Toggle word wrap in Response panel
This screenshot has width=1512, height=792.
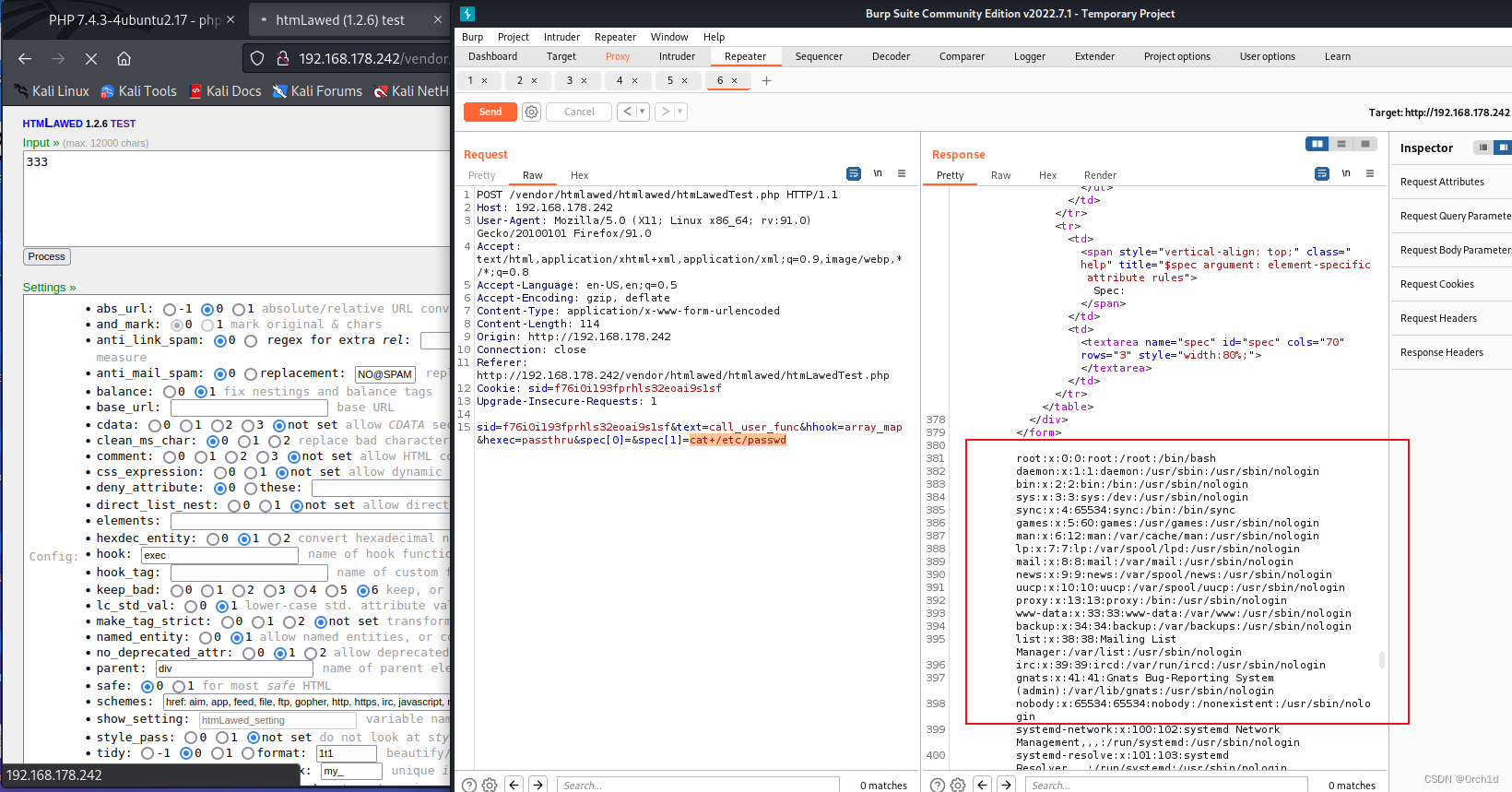pos(1322,173)
